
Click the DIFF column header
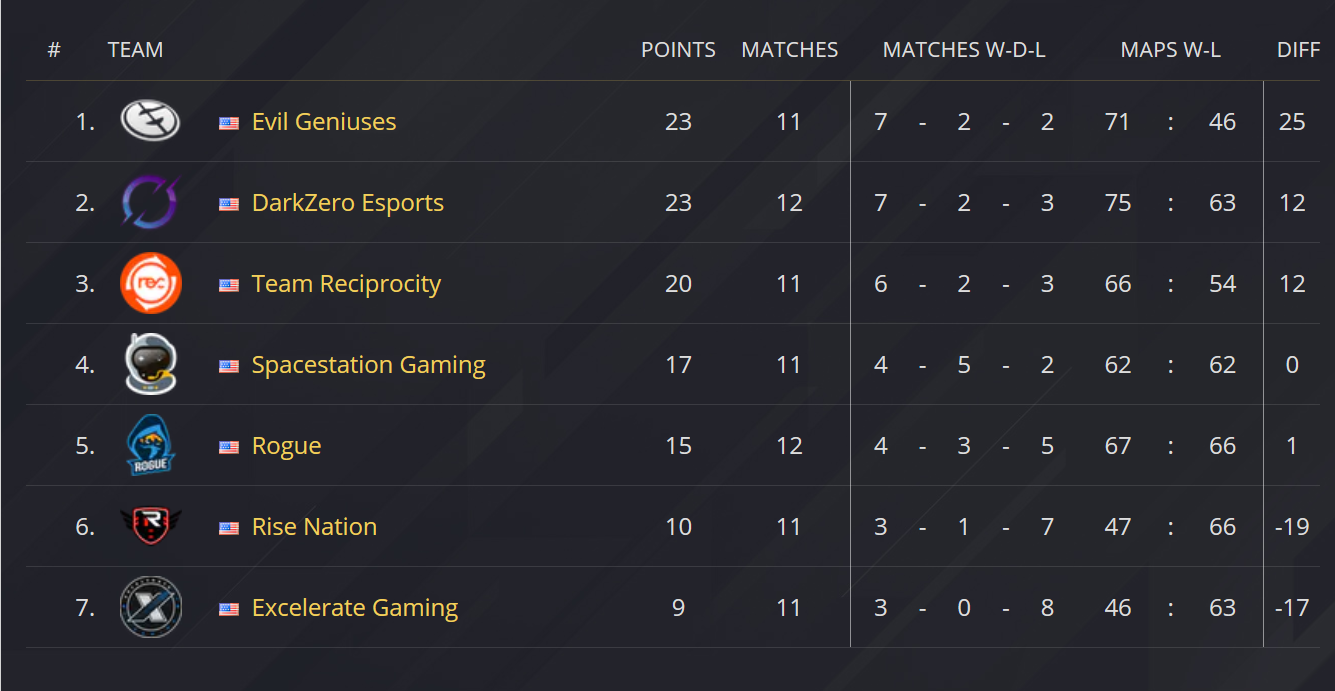coord(1298,50)
